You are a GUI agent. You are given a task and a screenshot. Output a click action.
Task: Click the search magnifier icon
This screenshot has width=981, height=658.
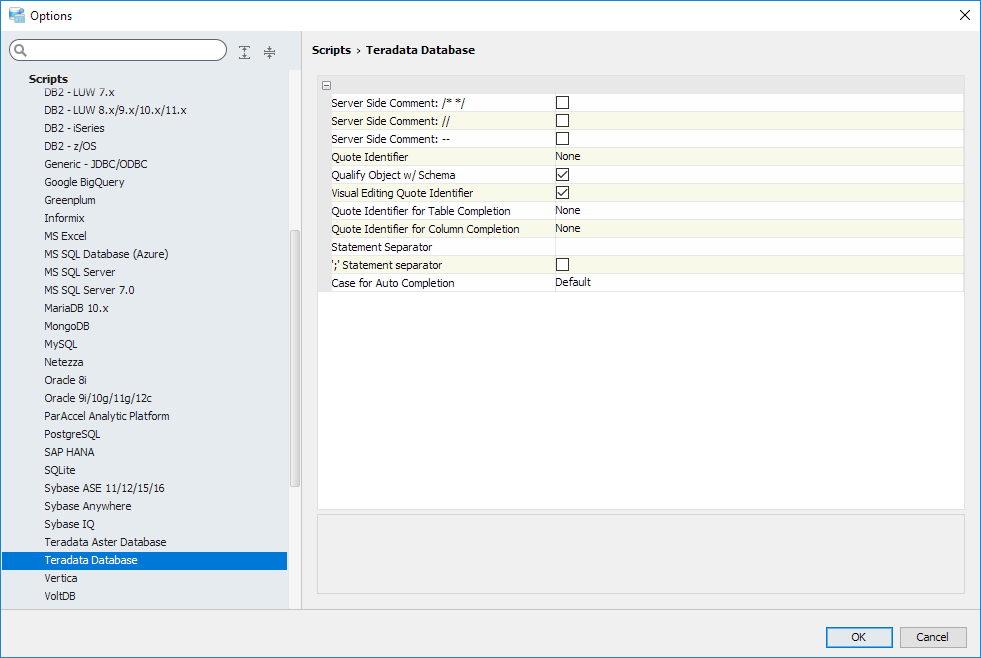tap(20, 51)
